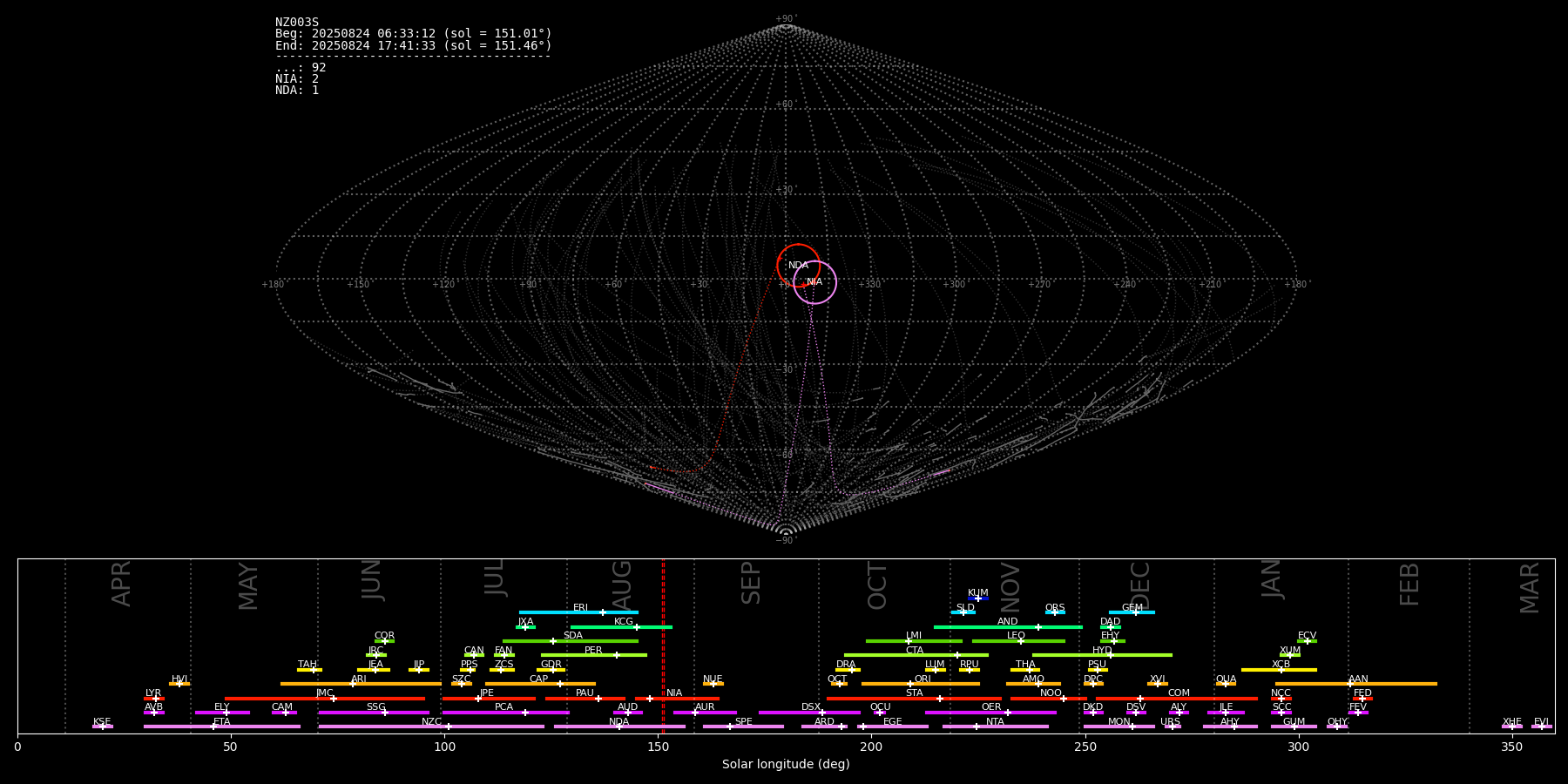Click the SEP month label in timeline

click(x=751, y=583)
